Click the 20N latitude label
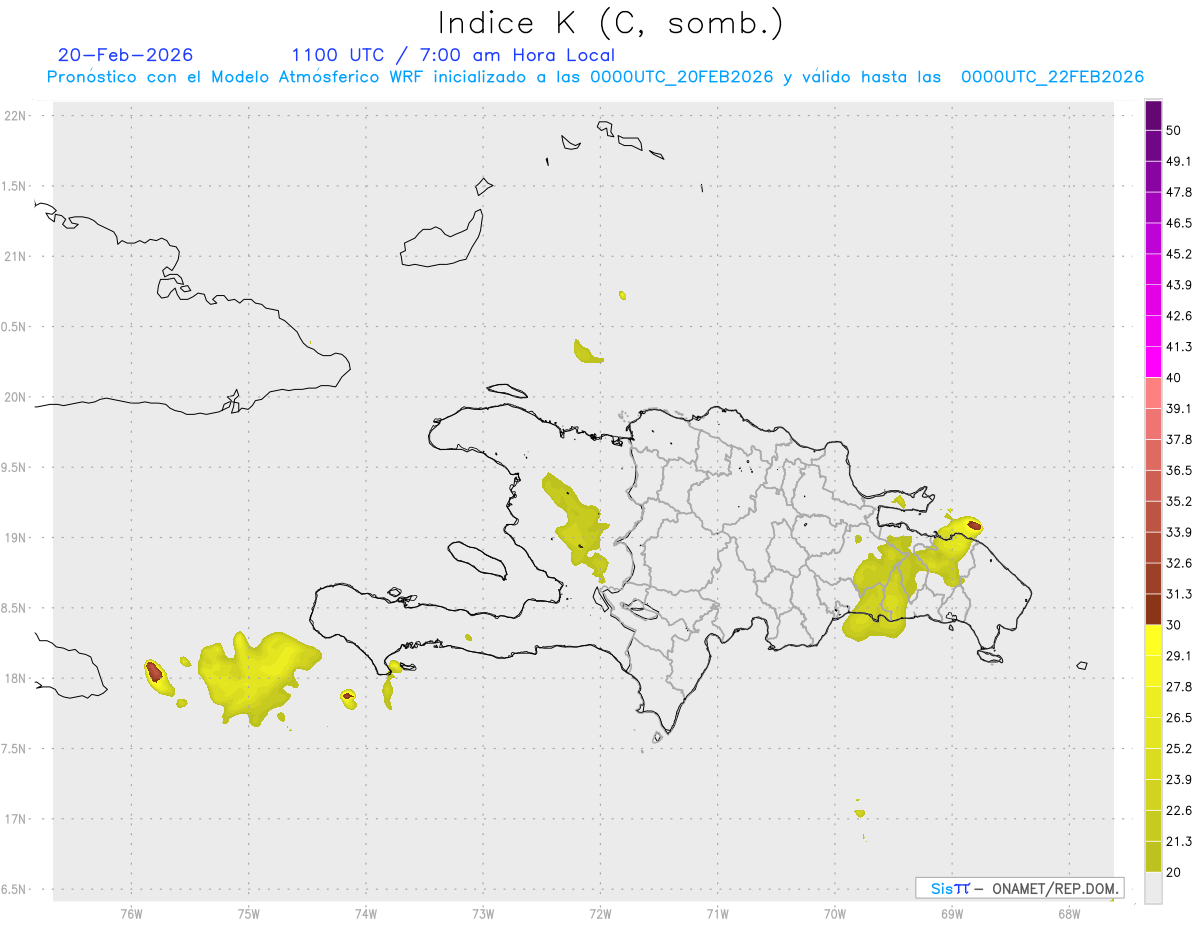The height and width of the screenshot is (927, 1200). pyautogui.click(x=15, y=397)
